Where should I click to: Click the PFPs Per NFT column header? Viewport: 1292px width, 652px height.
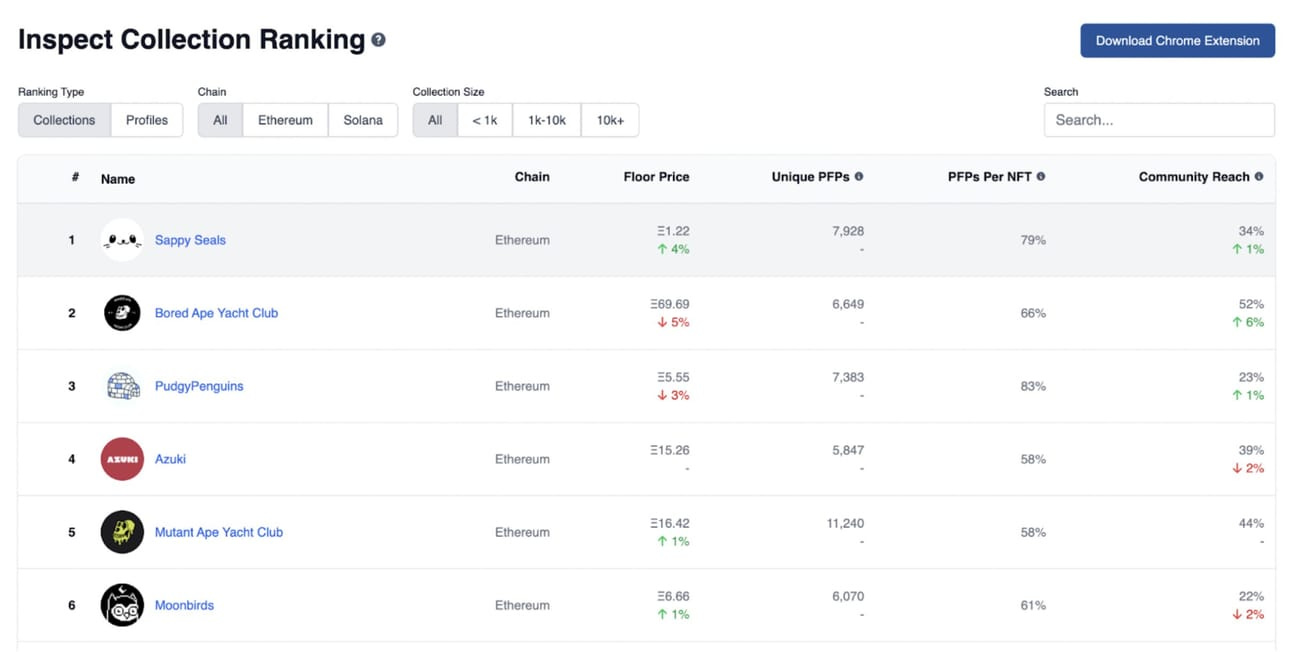[x=990, y=176]
